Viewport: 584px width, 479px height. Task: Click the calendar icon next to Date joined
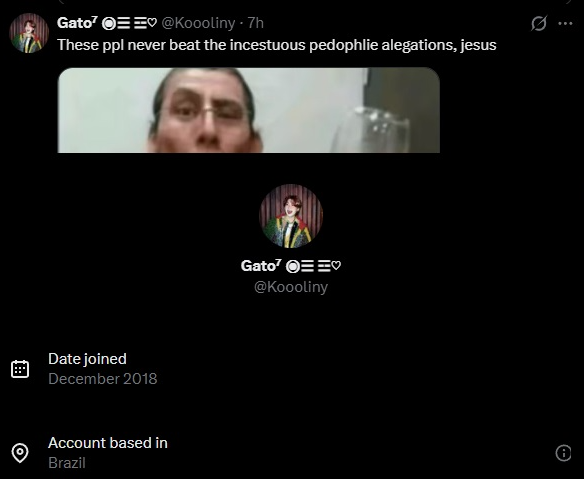pyautogui.click(x=20, y=369)
